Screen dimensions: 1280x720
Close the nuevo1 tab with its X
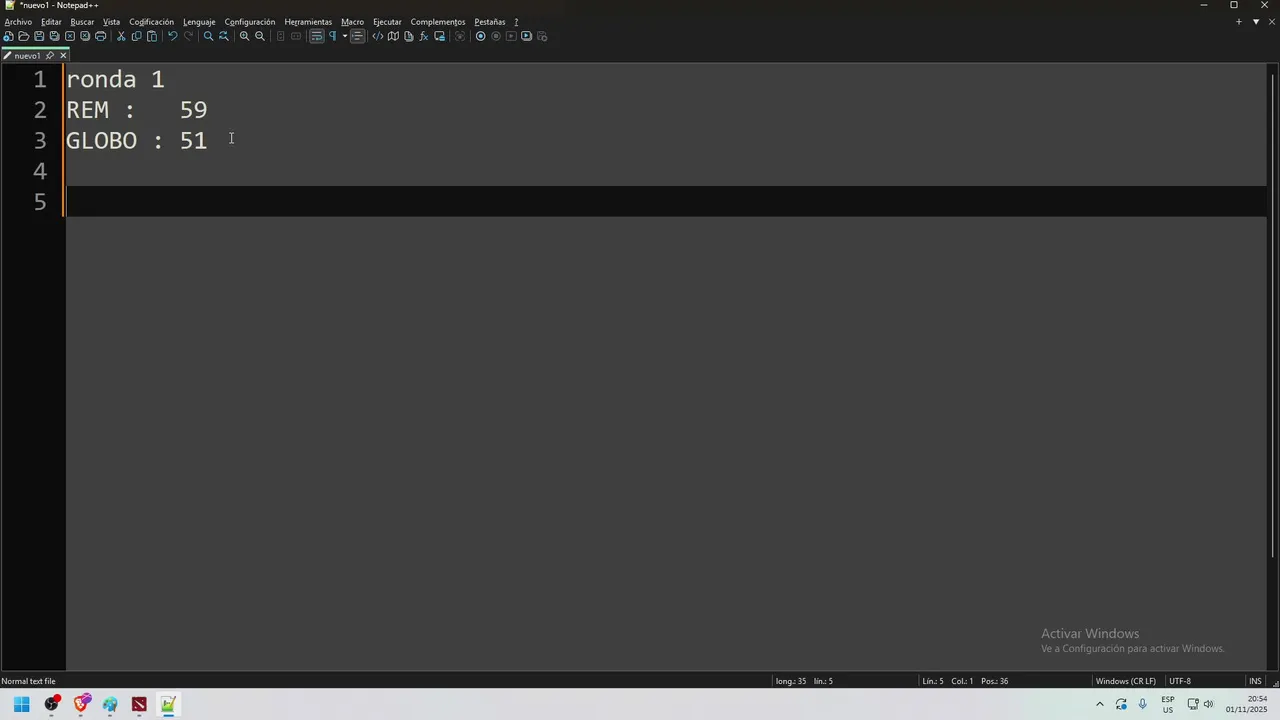[62, 56]
